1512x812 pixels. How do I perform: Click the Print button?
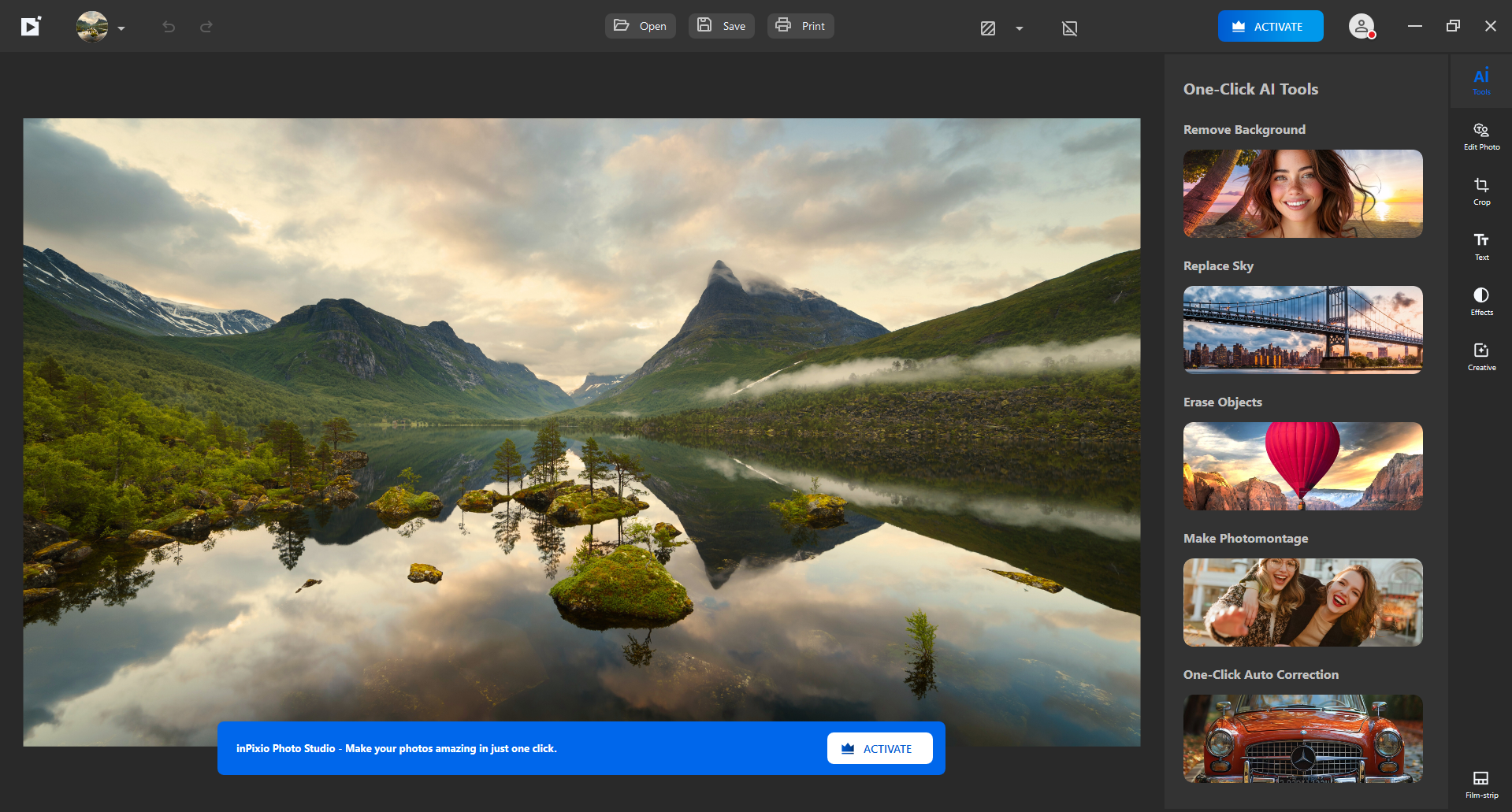[801, 26]
